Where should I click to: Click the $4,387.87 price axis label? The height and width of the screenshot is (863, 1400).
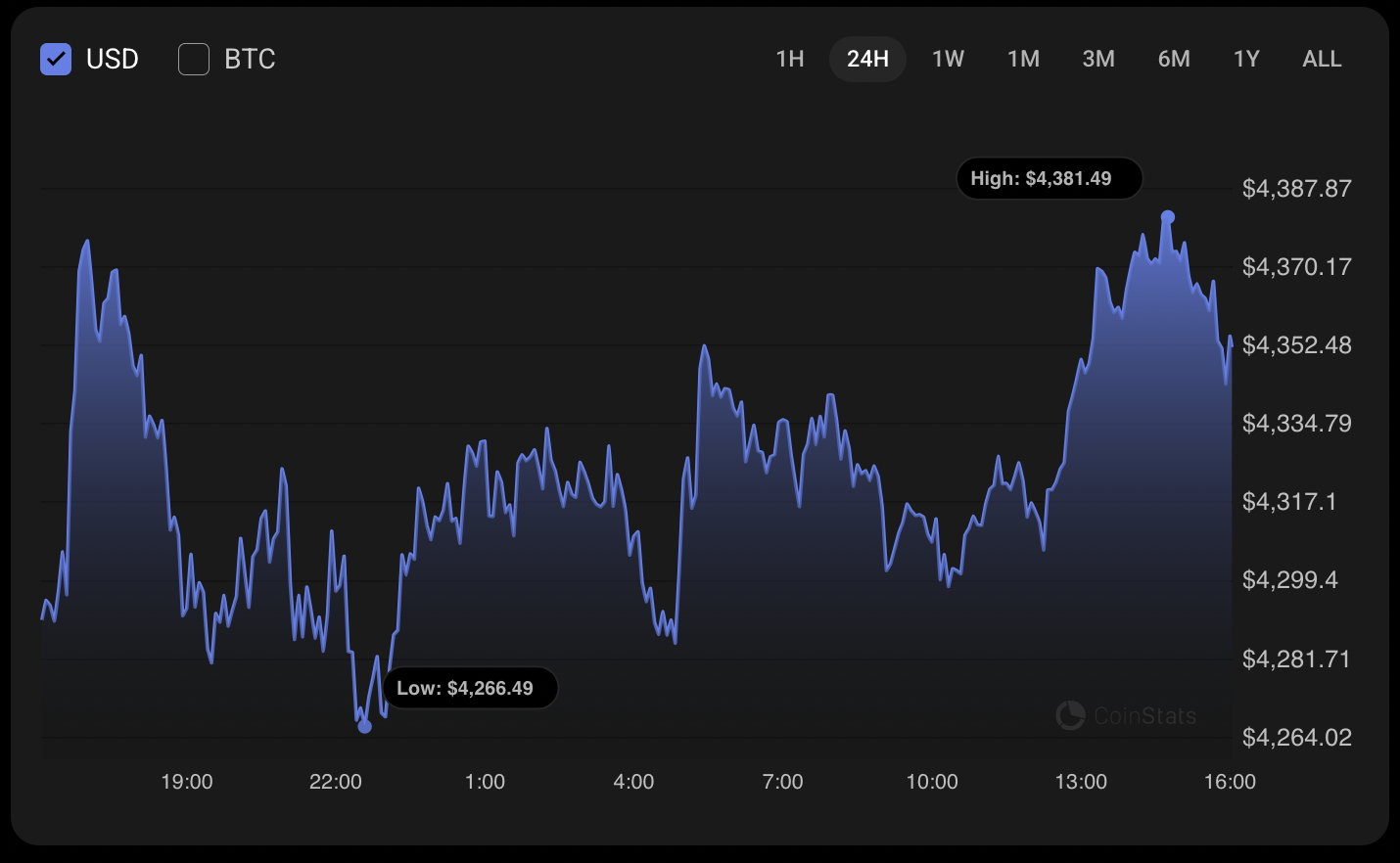coord(1296,189)
